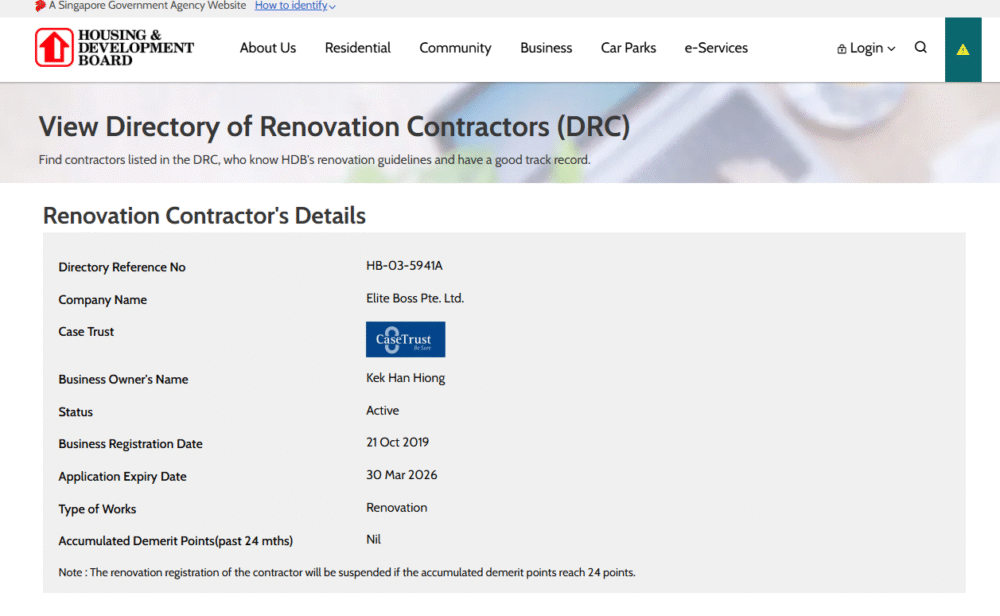Click the Renovation Contractor's Details heading
This screenshot has width=1000, height=616.
(x=204, y=216)
